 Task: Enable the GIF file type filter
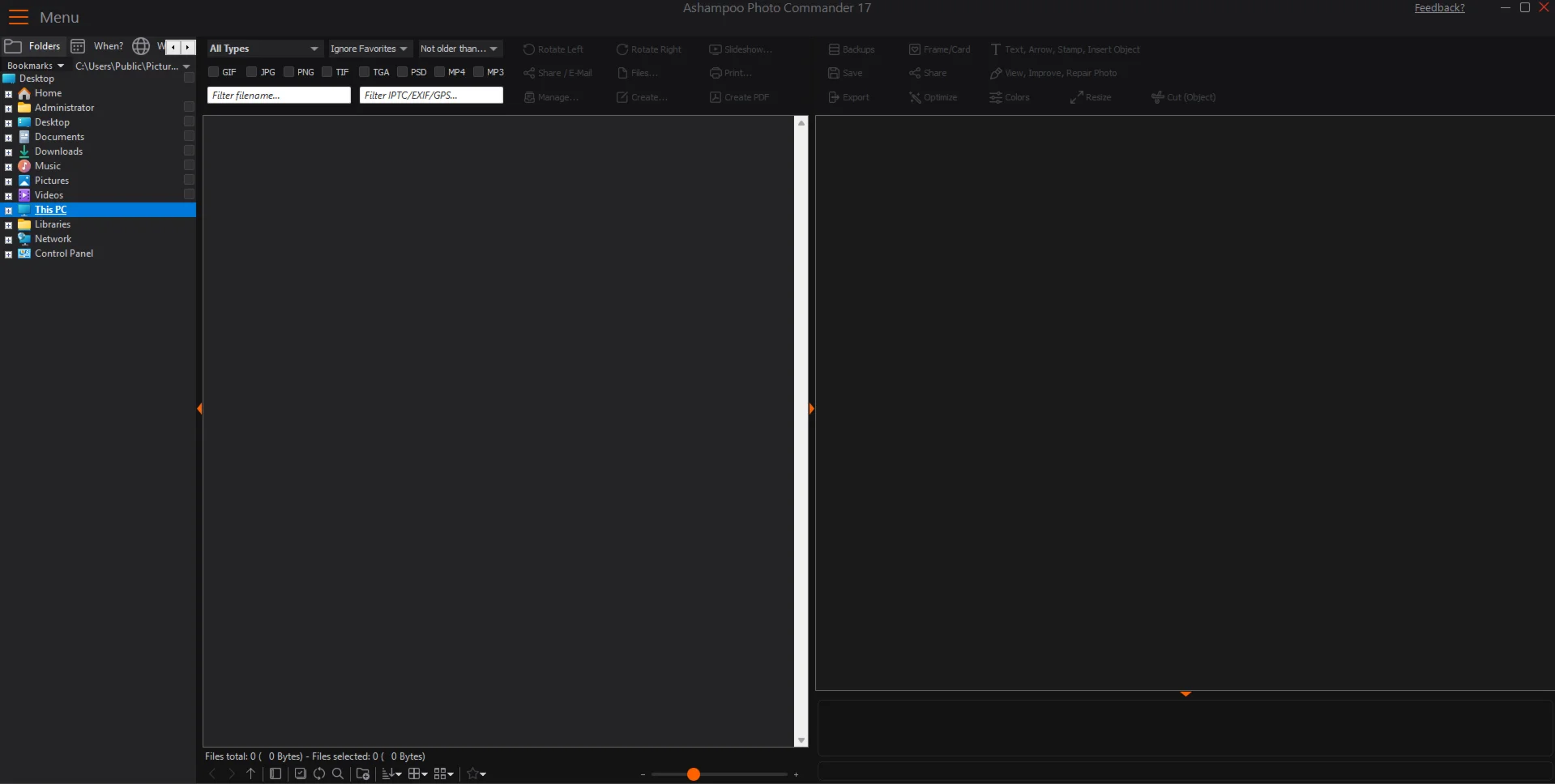[x=214, y=72]
